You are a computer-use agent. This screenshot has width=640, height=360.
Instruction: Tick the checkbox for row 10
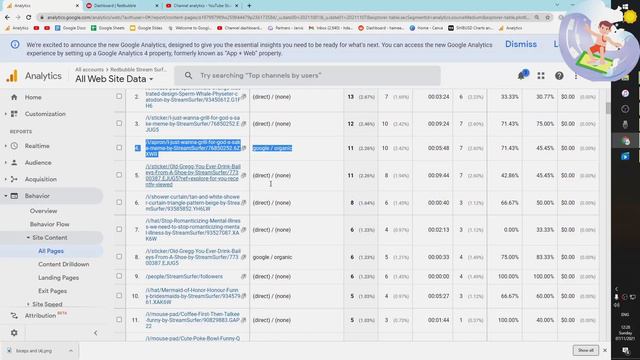(x=119, y=295)
